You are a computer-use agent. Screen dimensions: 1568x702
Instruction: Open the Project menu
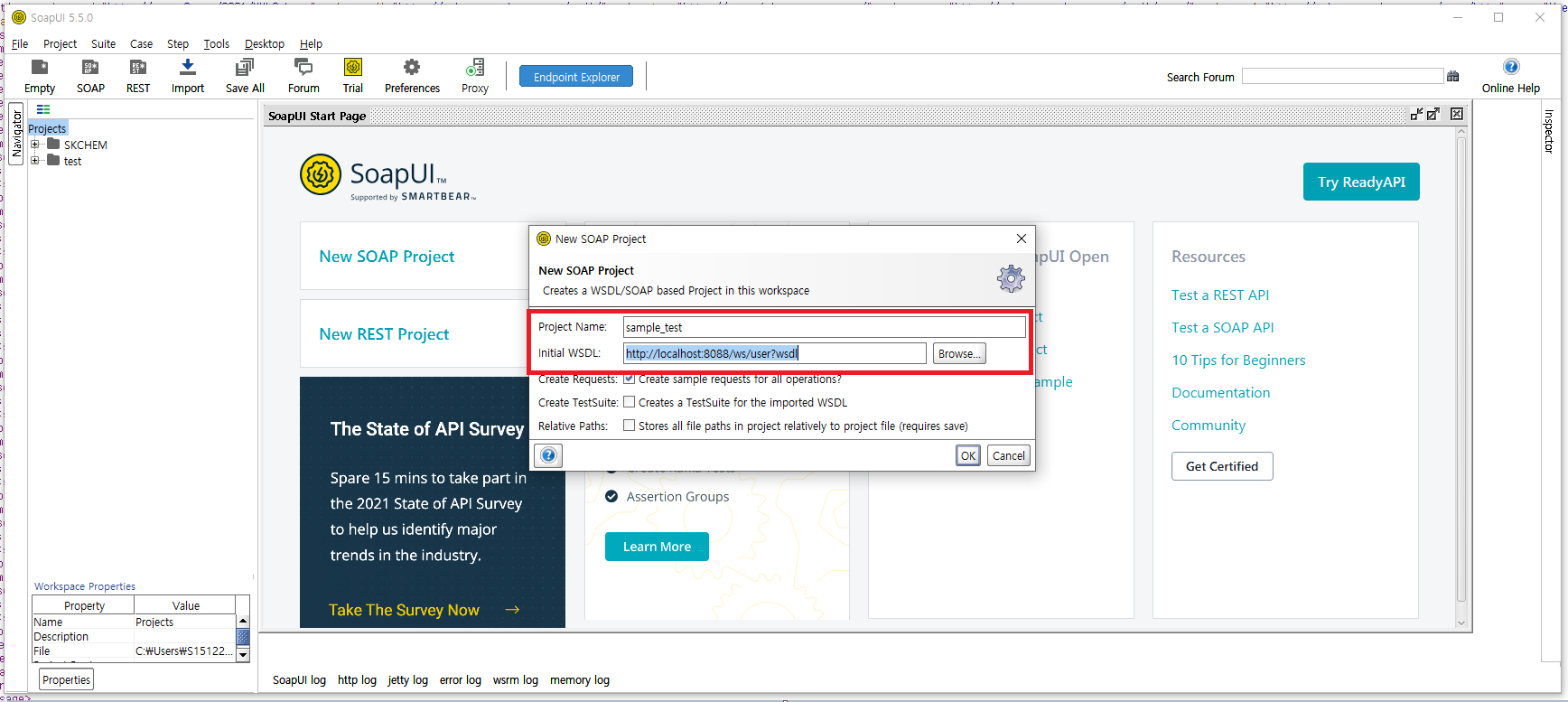(x=60, y=43)
